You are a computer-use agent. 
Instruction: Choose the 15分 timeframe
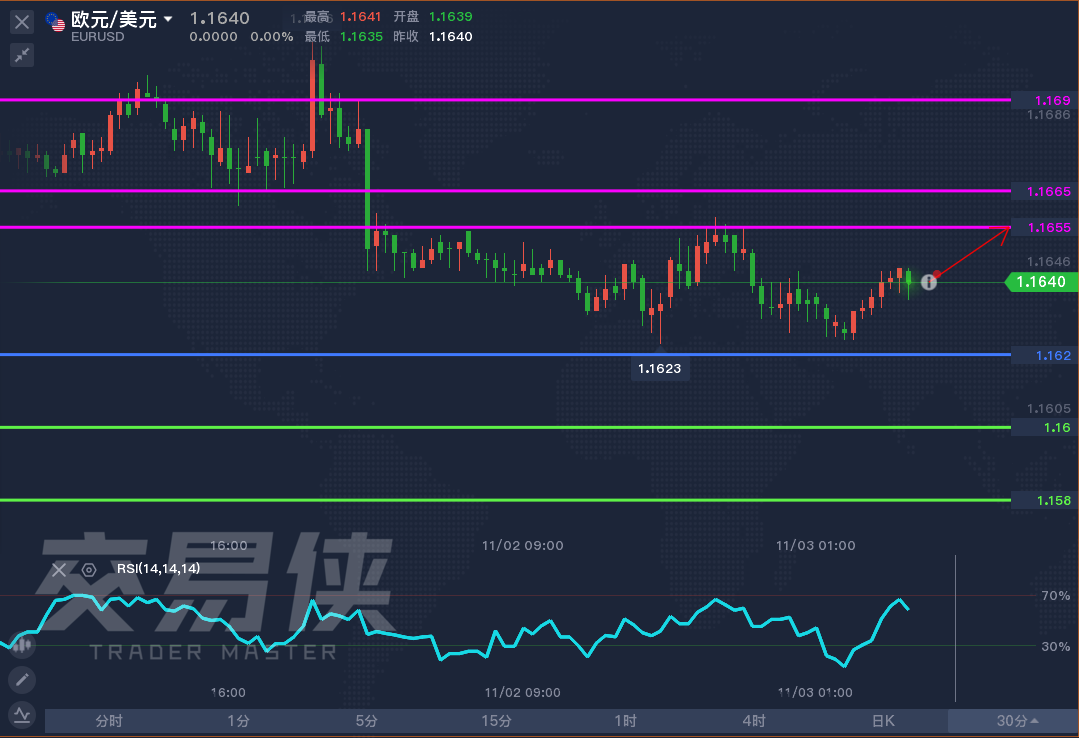tap(496, 721)
